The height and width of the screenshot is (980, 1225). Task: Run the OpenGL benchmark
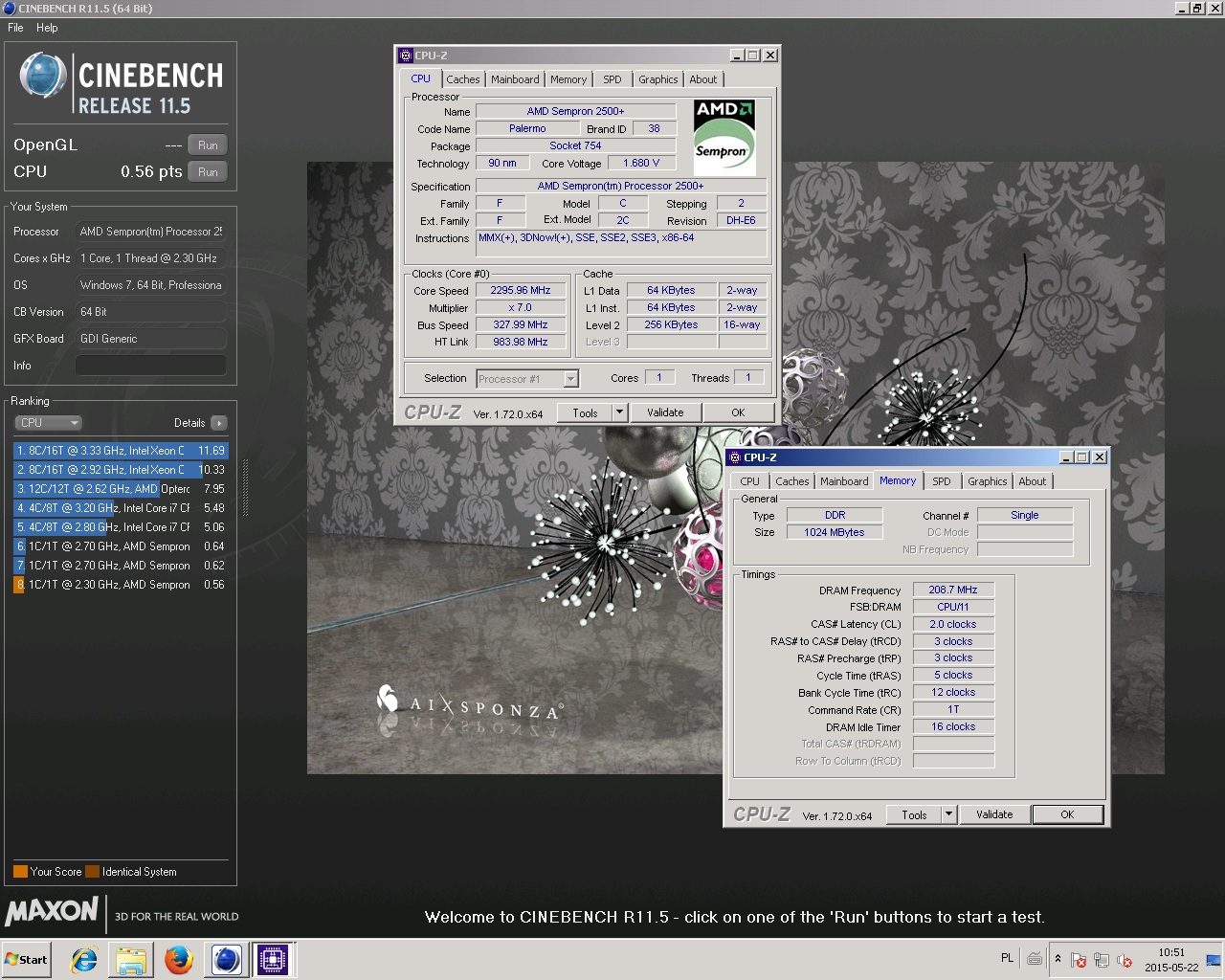click(208, 145)
